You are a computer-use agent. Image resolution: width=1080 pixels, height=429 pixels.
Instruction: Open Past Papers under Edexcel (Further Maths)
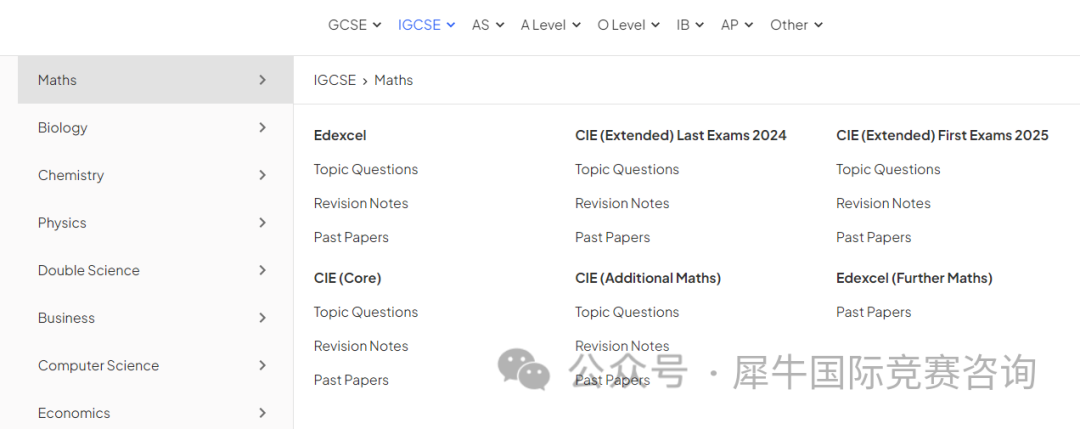point(873,312)
